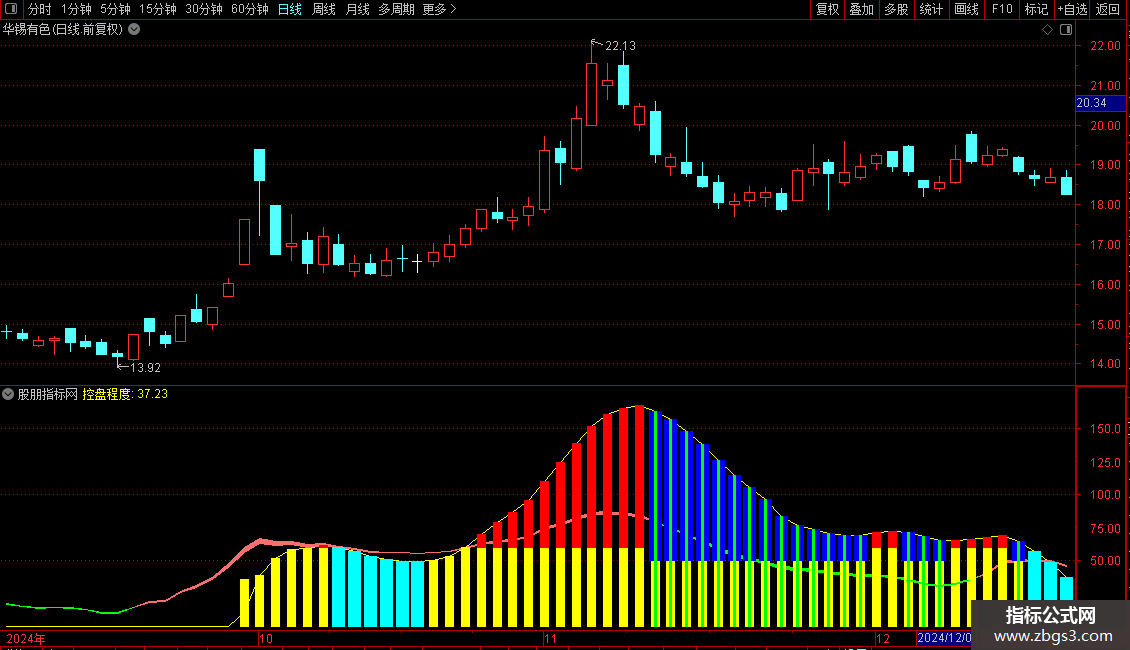Click the 13.92 low price marker
The image size is (1130, 650).
click(145, 368)
